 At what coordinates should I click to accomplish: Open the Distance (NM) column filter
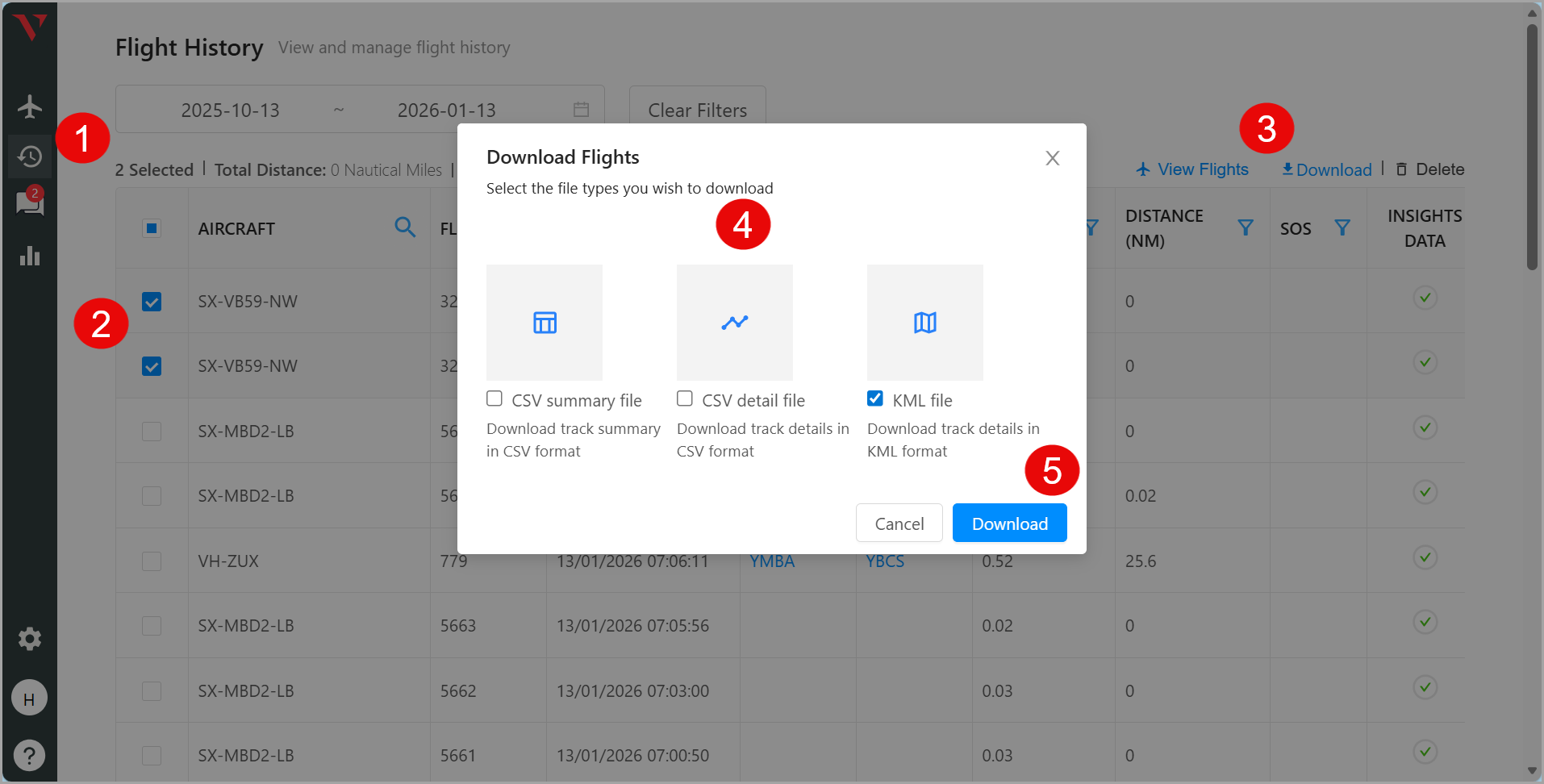pyautogui.click(x=1246, y=228)
